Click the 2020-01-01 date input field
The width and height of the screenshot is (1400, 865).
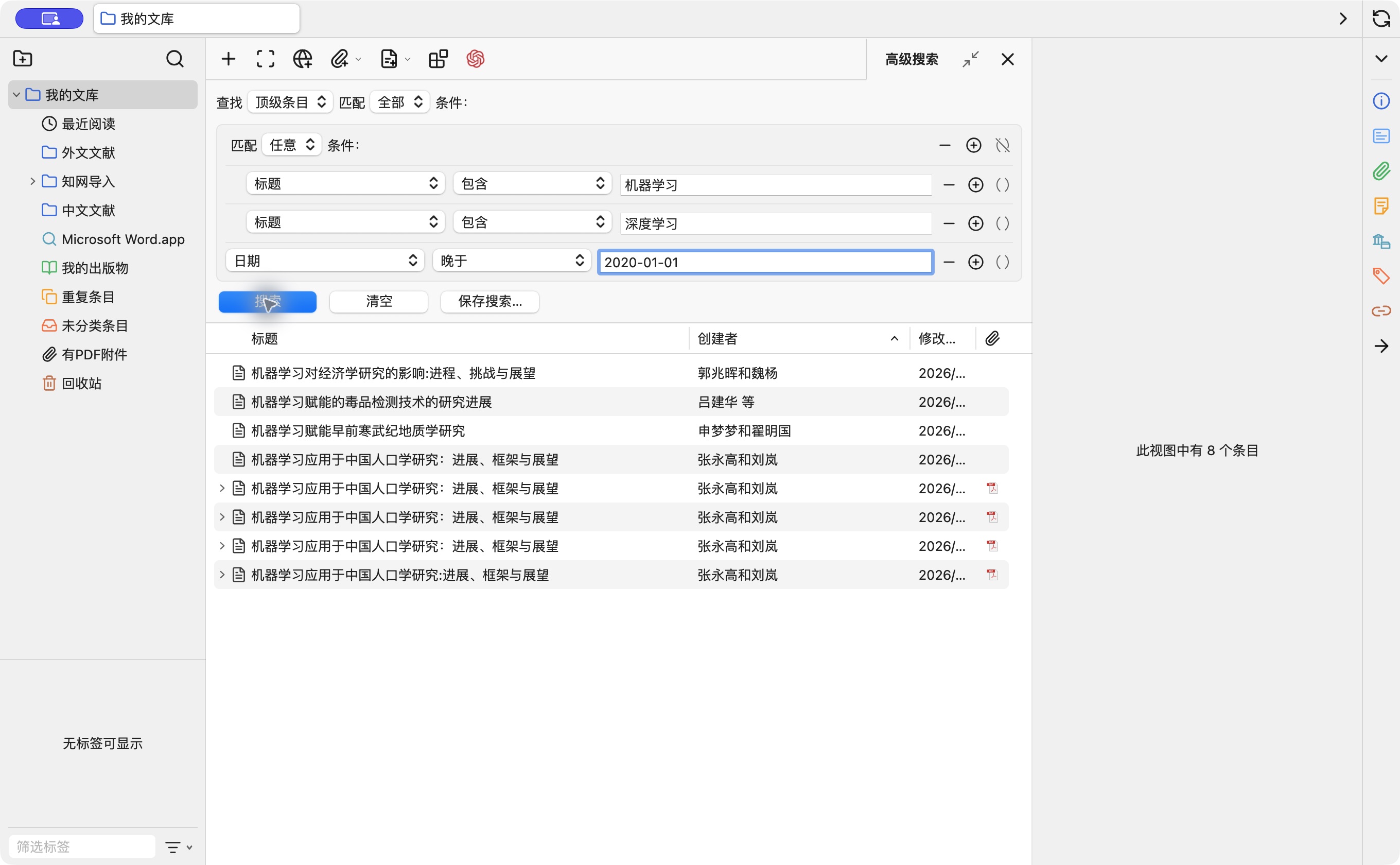(766, 262)
